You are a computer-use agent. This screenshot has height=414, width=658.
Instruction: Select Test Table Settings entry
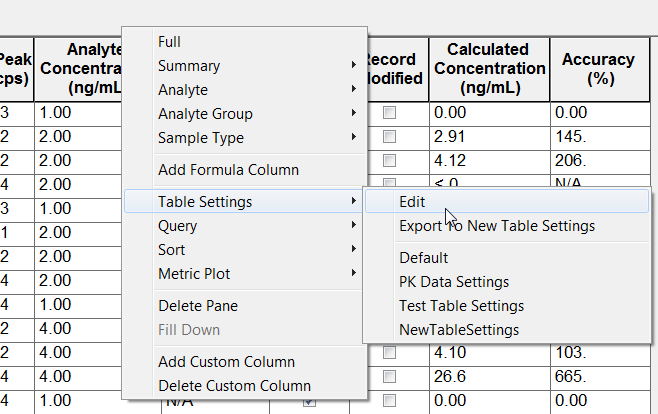pos(461,306)
